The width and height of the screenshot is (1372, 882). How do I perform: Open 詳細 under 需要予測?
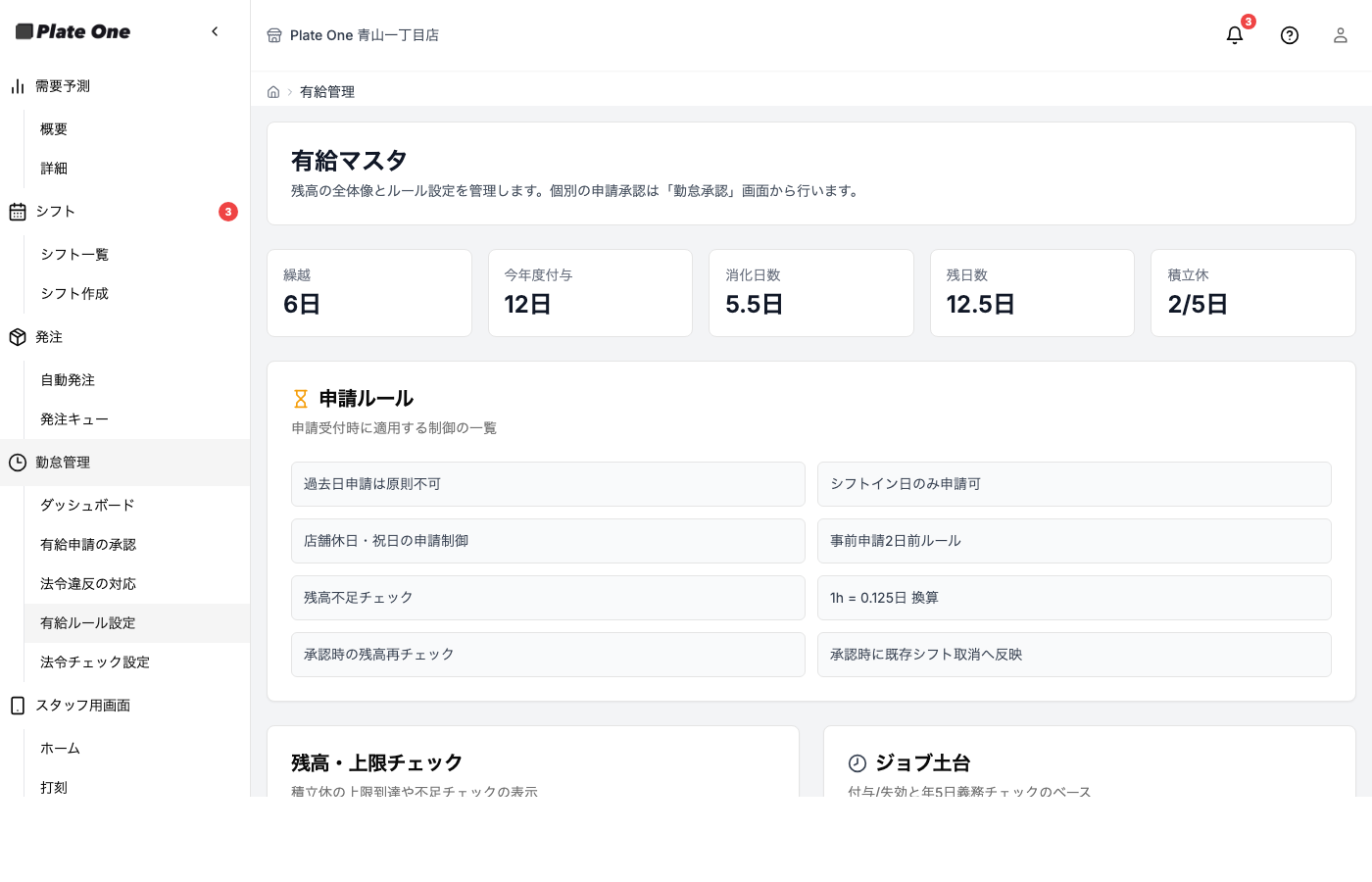pyautogui.click(x=137, y=169)
